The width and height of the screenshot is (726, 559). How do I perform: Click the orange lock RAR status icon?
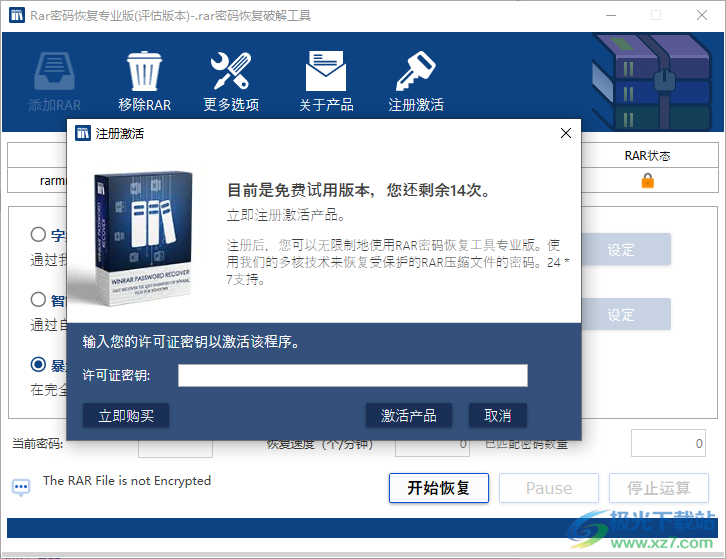coord(648,180)
